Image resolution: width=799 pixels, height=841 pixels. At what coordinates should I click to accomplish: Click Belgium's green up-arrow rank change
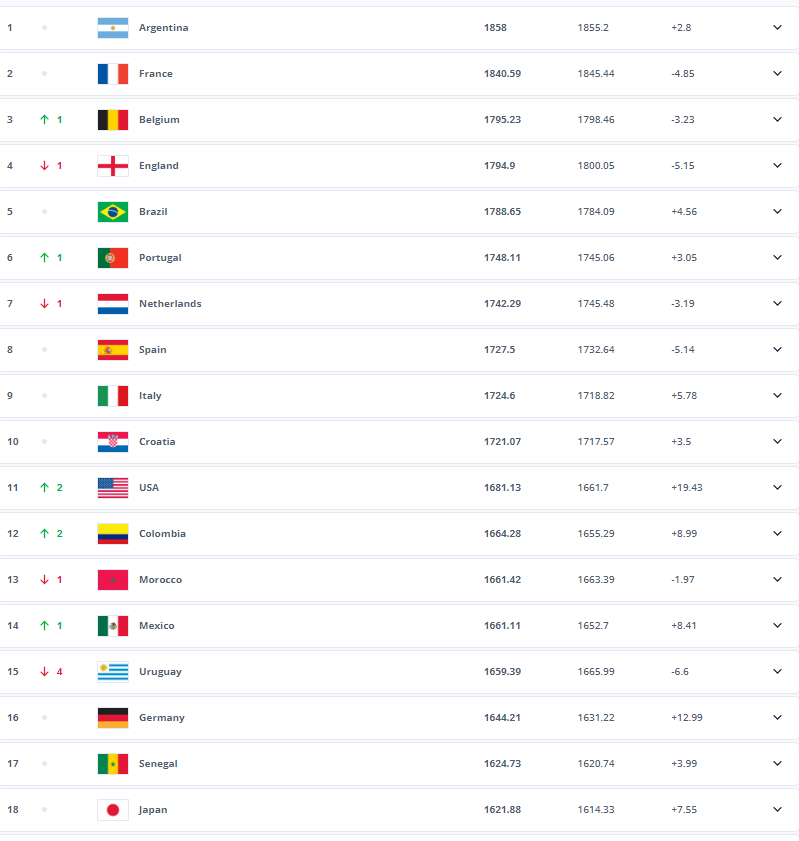44,120
